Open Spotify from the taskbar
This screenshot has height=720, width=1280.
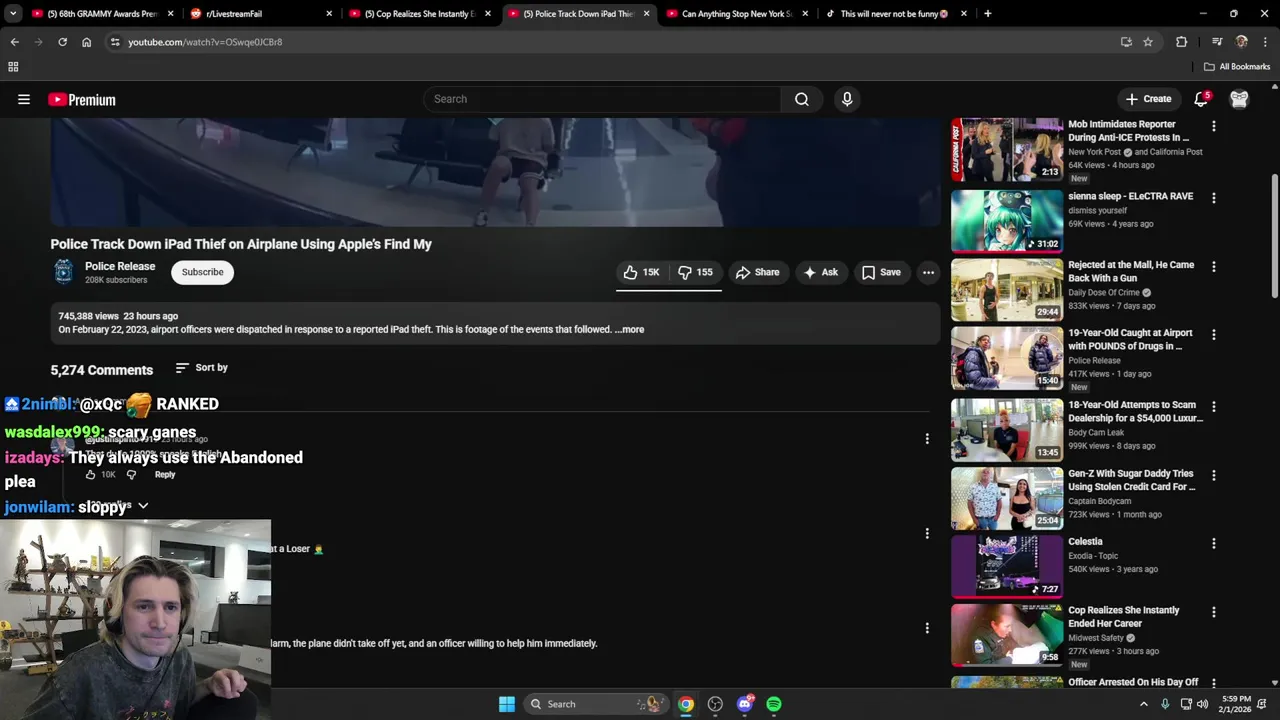[774, 704]
